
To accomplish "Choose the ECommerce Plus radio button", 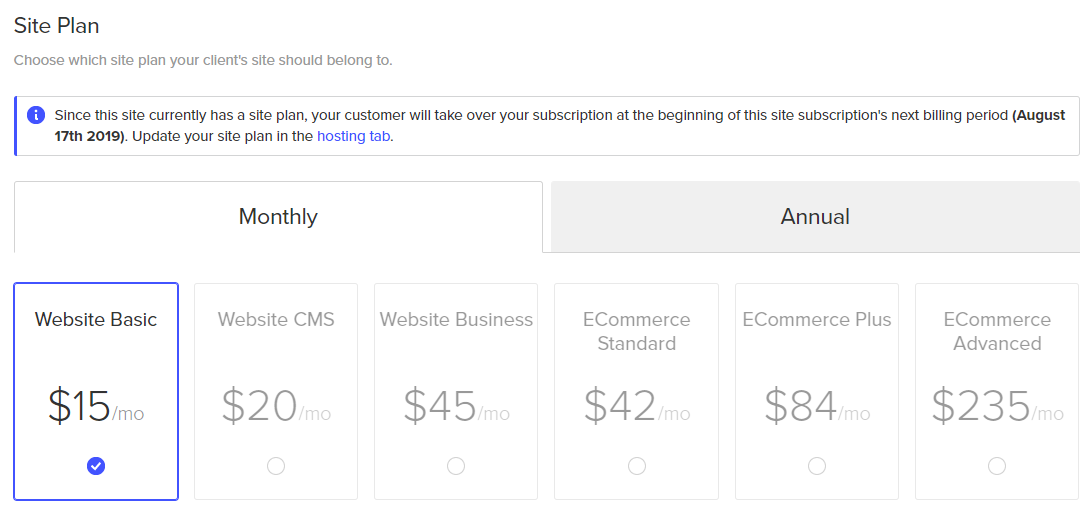I will pos(817,465).
